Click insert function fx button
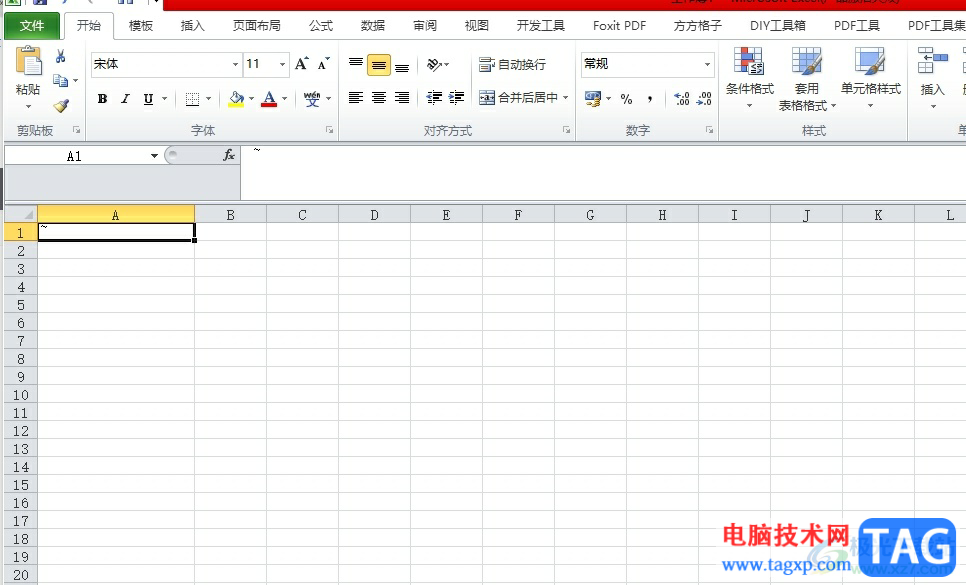This screenshot has height=585, width=966. pos(229,155)
